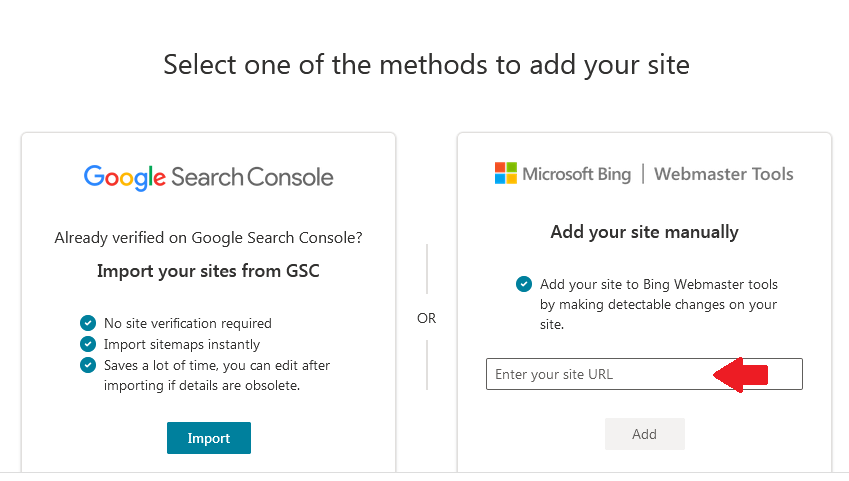
Task: Click checkmark beside "Add your site to Bing"
Action: point(524,284)
